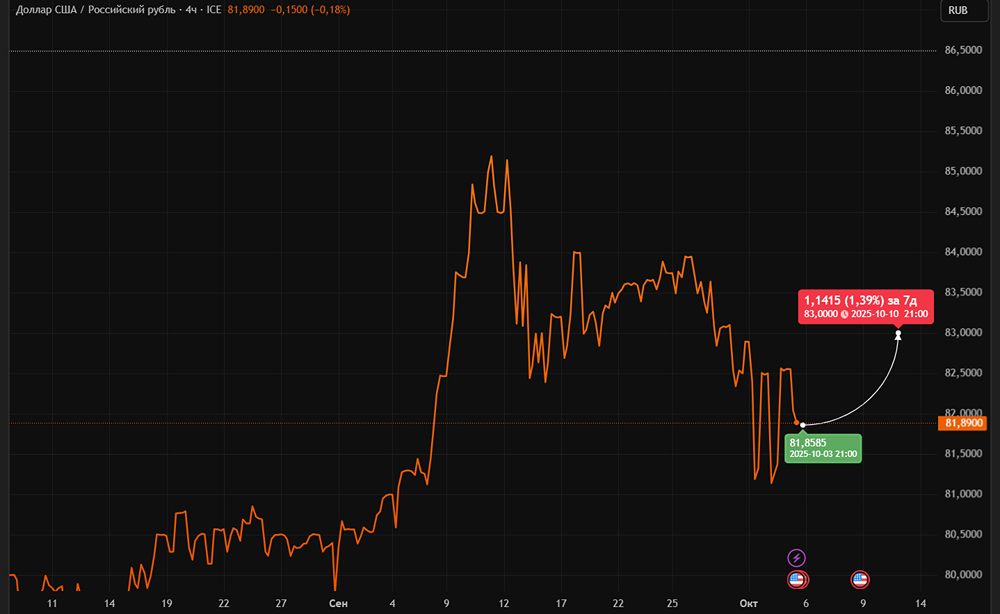1000x614 pixels.
Task: Click the purple lightning event icon
Action: 796,558
